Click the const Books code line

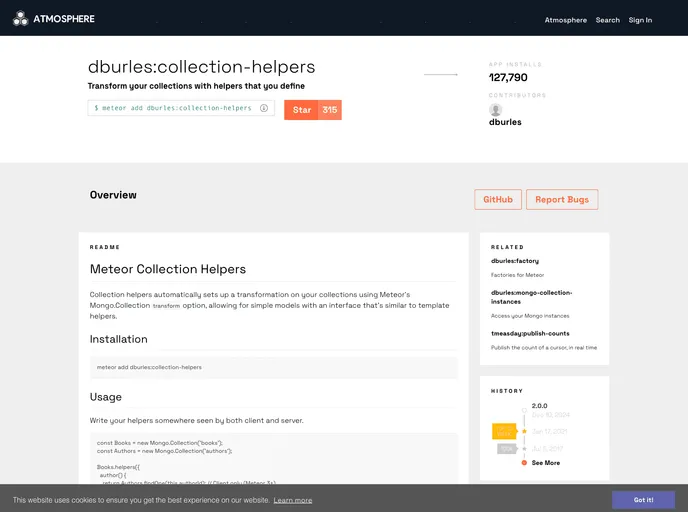[160, 443]
